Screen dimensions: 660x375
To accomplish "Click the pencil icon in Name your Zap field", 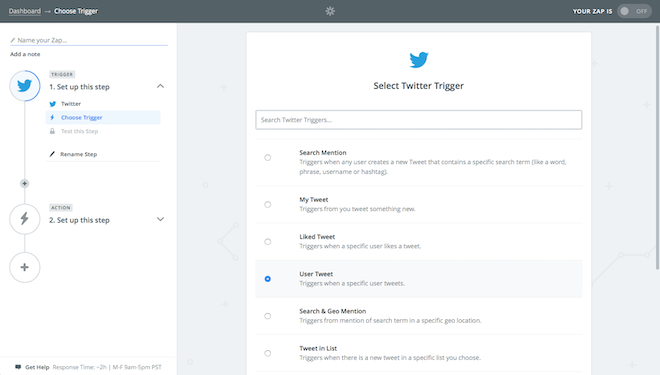I will (x=13, y=40).
